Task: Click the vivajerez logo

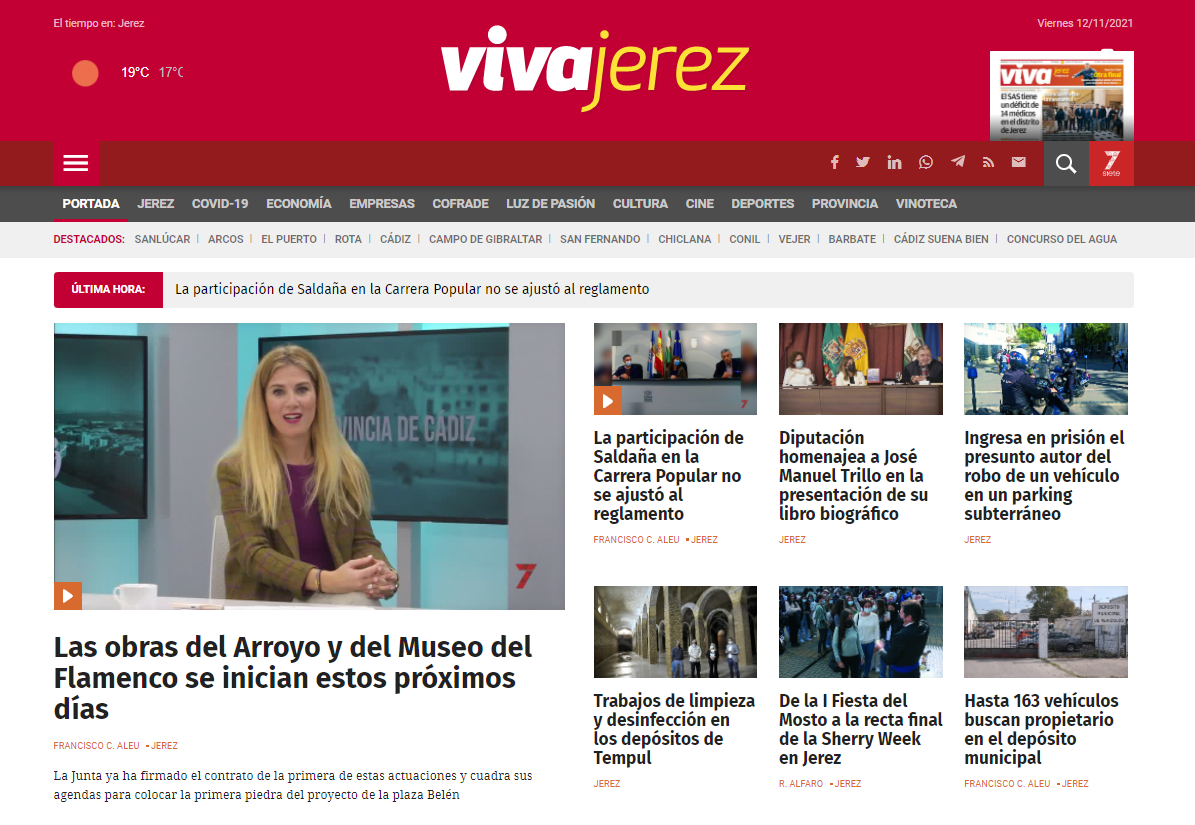Action: [x=595, y=68]
